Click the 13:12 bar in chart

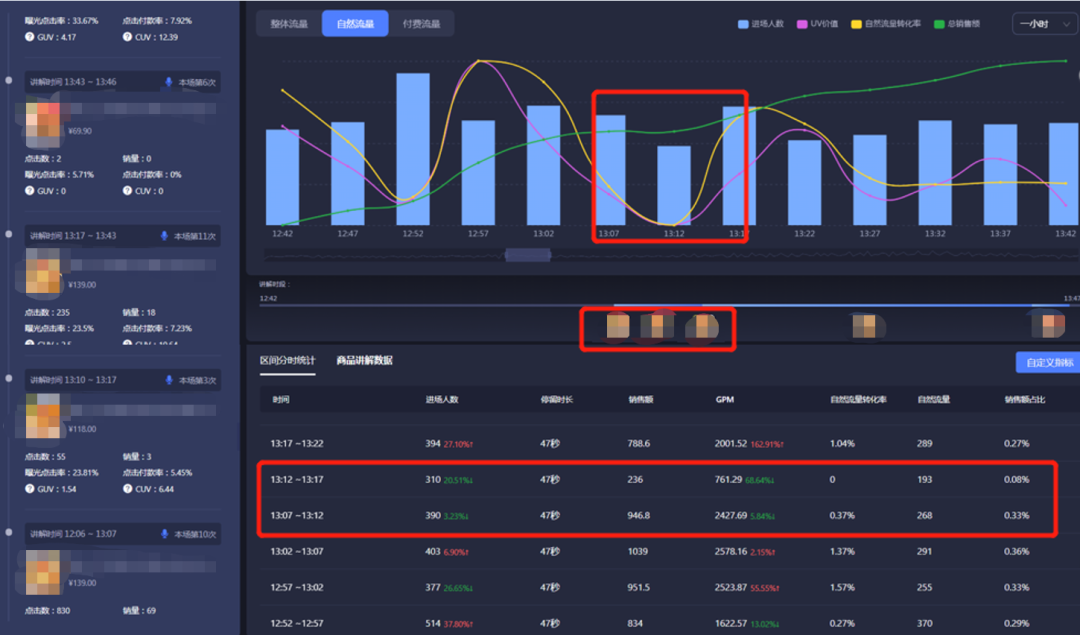tap(673, 185)
